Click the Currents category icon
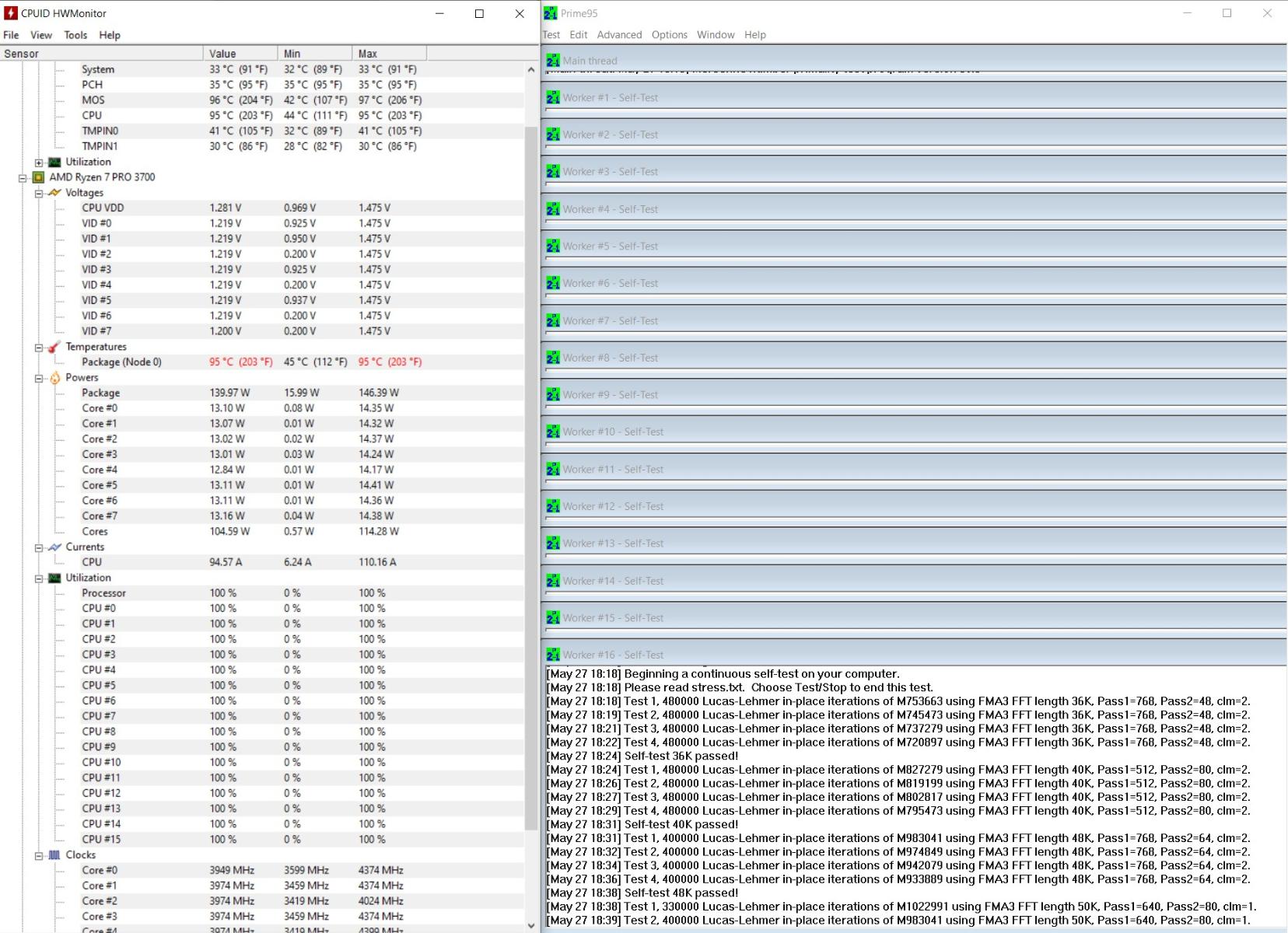The width and height of the screenshot is (1288, 933). tap(54, 547)
